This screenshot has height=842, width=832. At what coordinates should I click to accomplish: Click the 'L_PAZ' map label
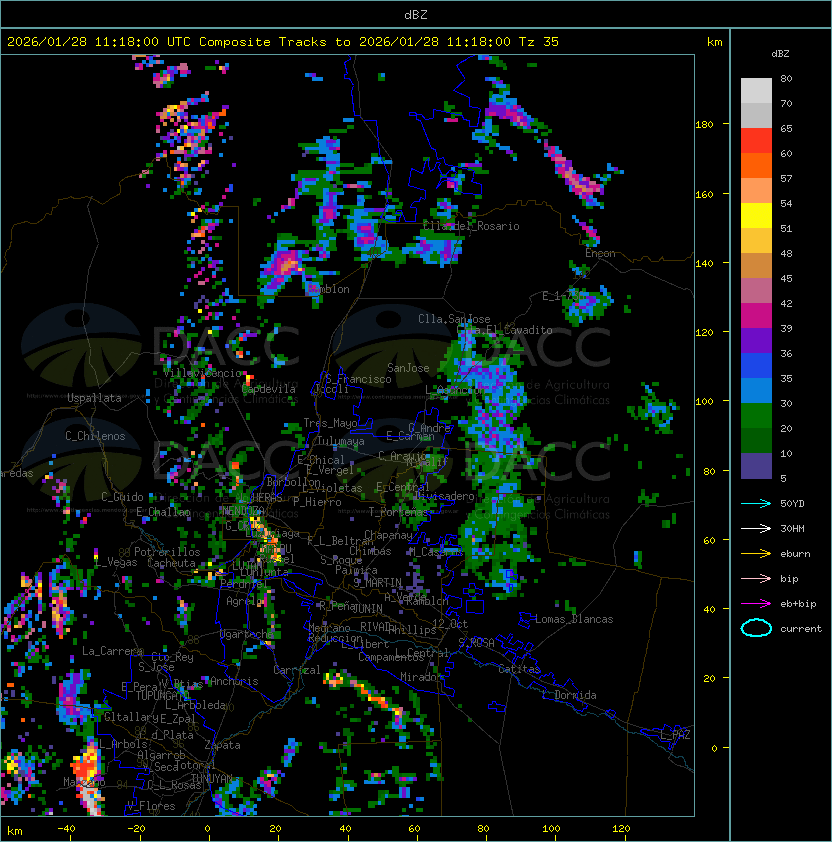click(x=675, y=735)
